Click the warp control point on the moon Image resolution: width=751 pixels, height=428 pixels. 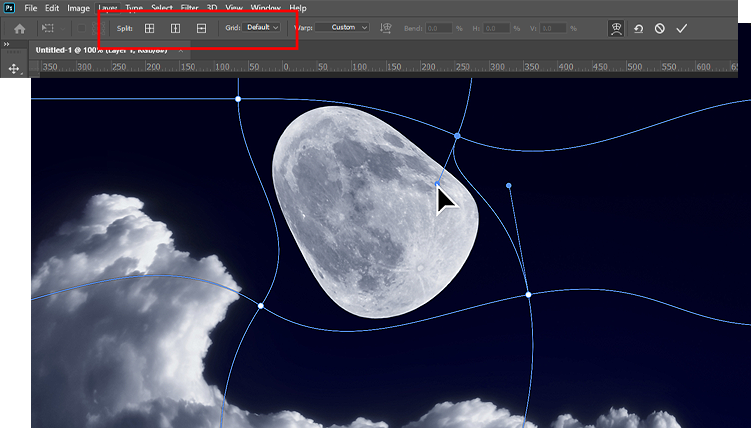tap(438, 184)
